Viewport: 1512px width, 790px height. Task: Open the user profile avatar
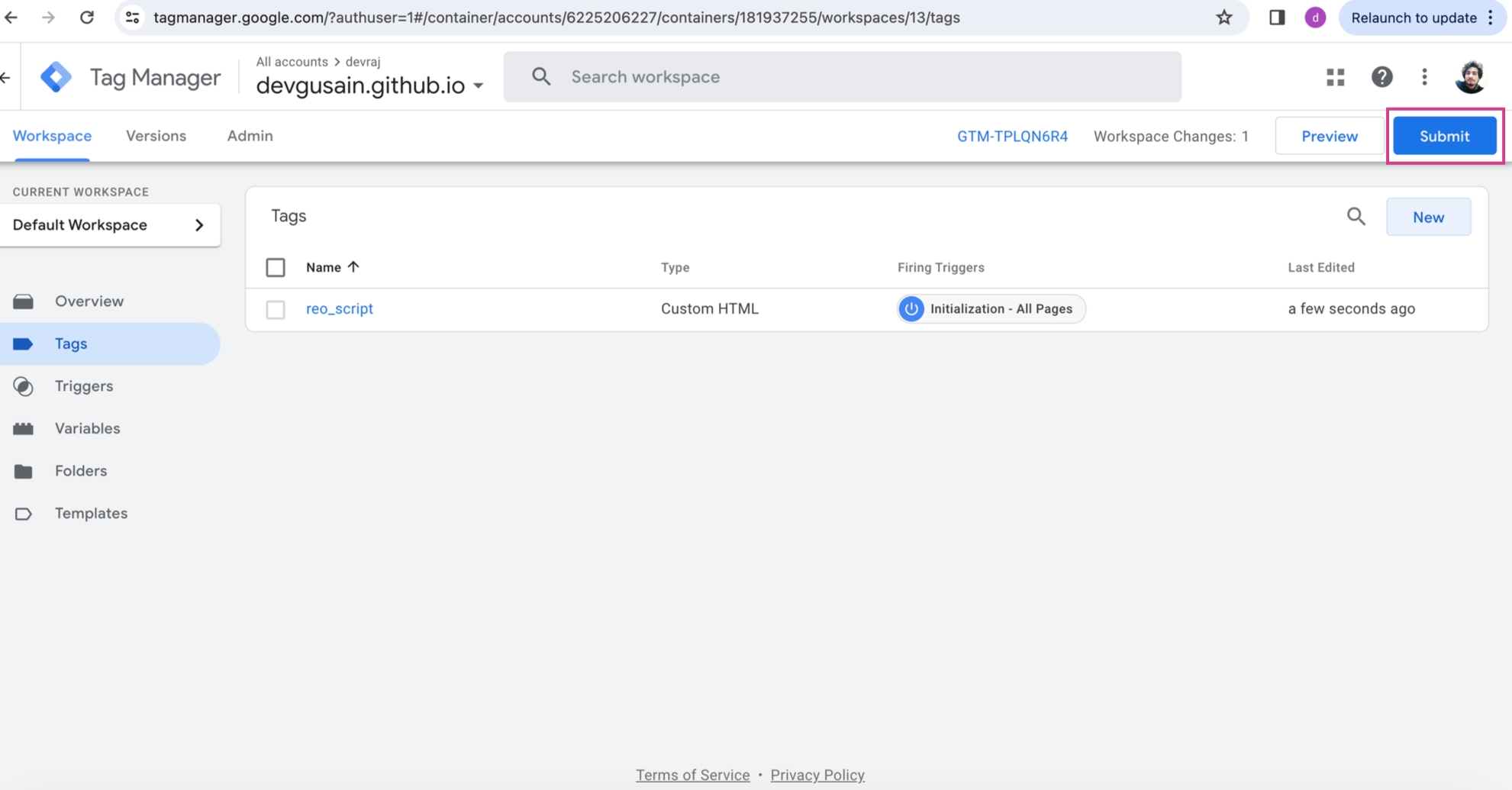pyautogui.click(x=1470, y=77)
